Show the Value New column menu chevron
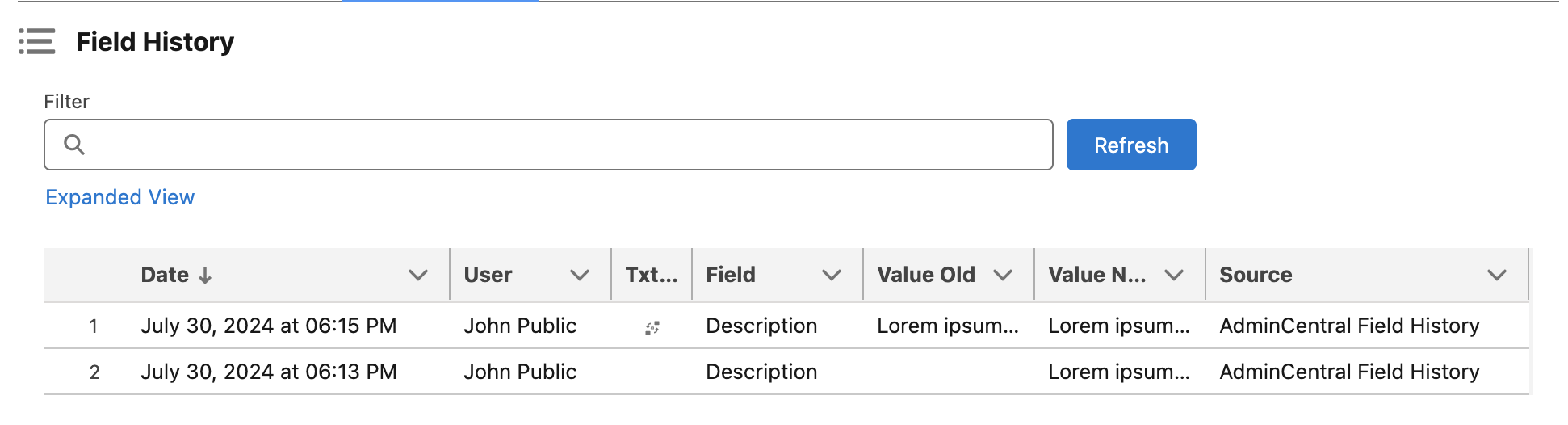This screenshot has width=1568, height=425. pyautogui.click(x=1174, y=276)
